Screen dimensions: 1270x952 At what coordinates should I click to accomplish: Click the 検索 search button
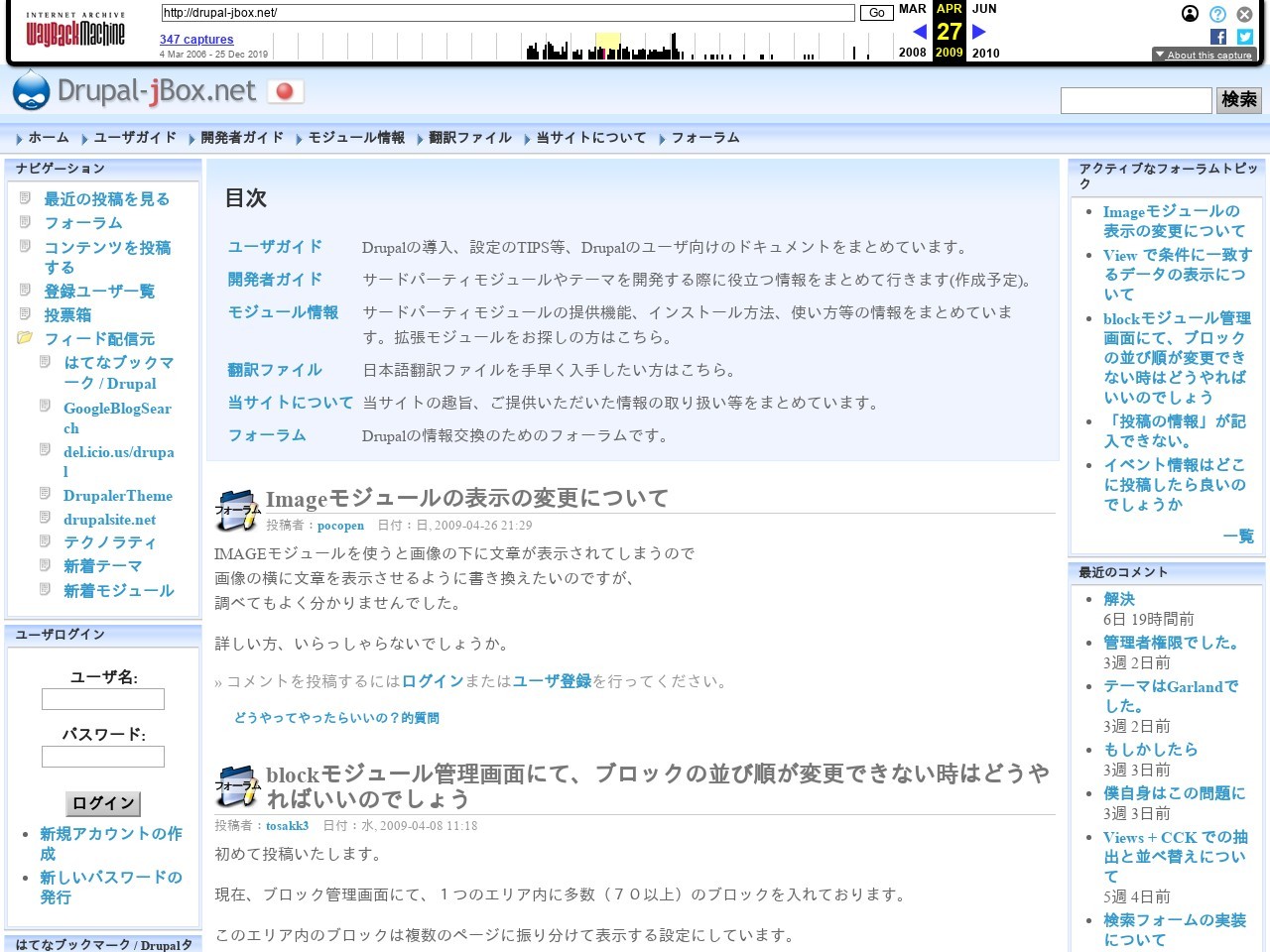pos(1238,100)
